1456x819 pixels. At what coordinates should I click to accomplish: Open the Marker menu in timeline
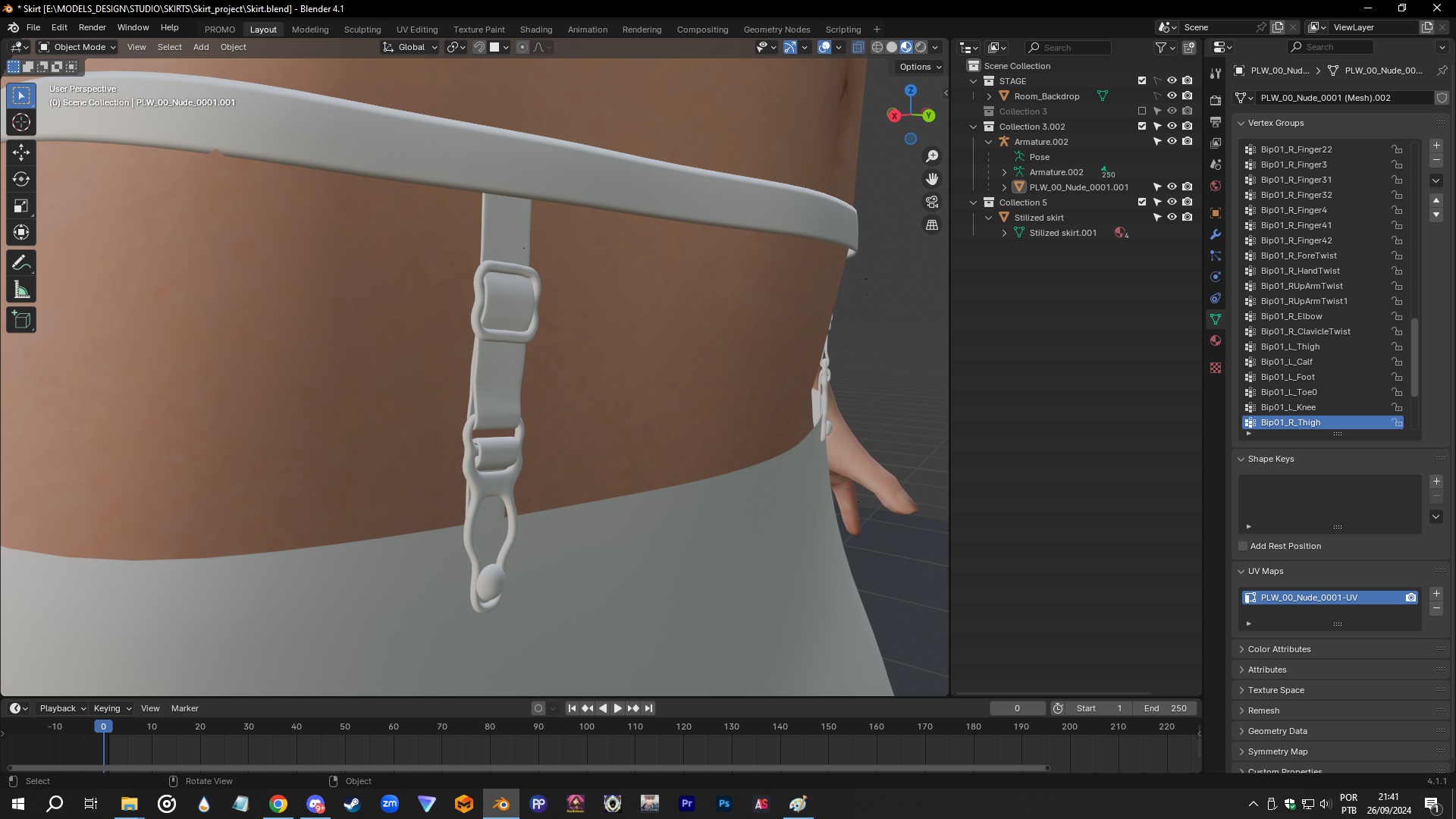tap(185, 708)
